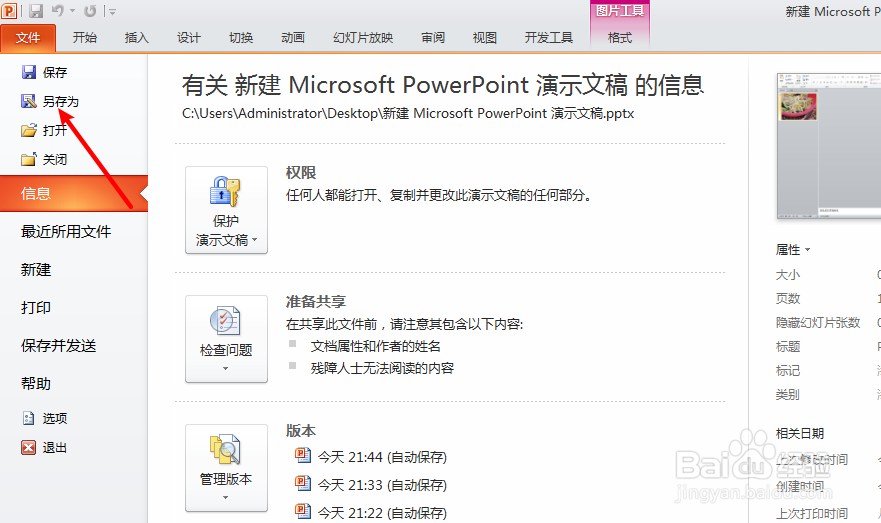Click the 版本 section heading

301,431
